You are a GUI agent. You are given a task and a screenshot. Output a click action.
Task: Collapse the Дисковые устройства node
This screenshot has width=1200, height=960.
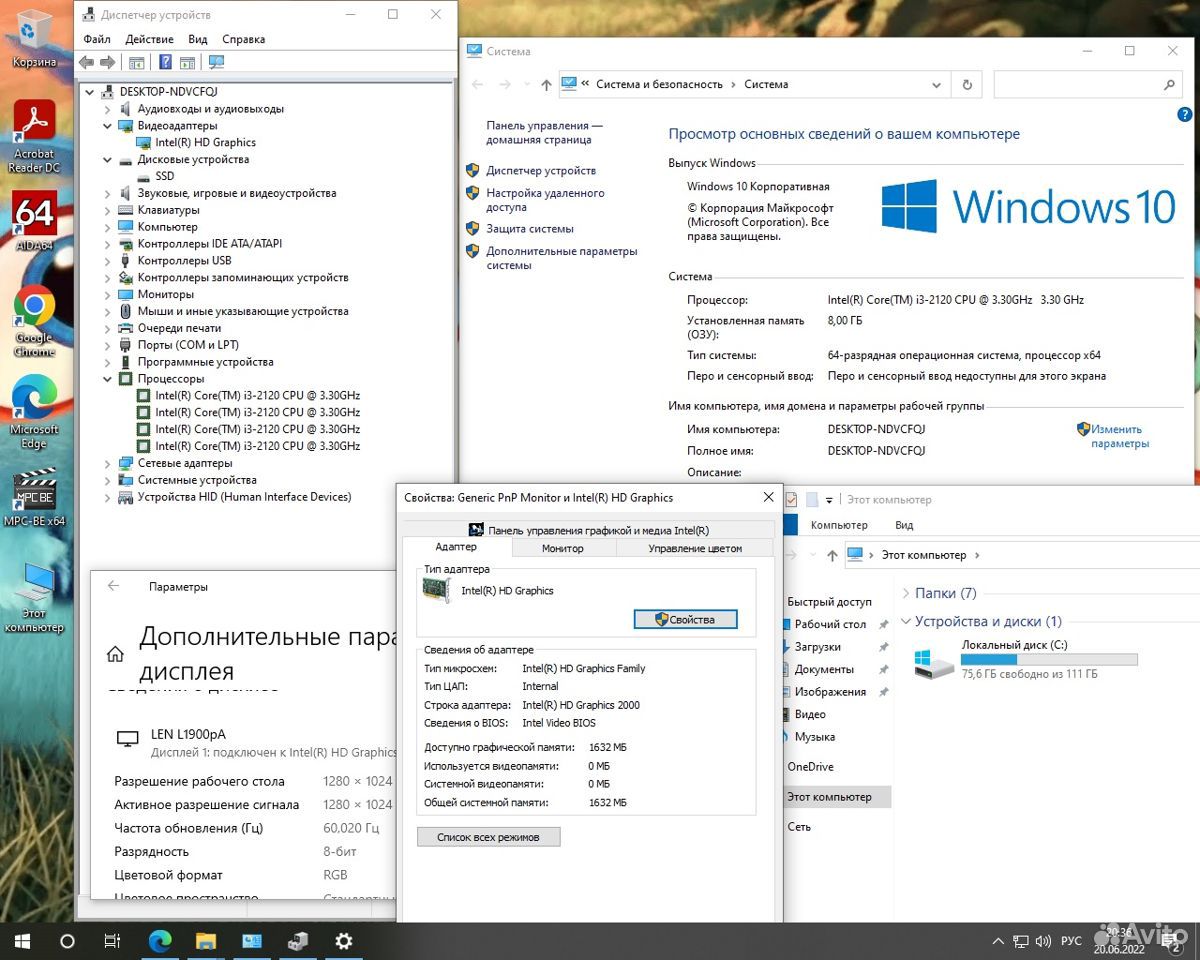pos(108,159)
